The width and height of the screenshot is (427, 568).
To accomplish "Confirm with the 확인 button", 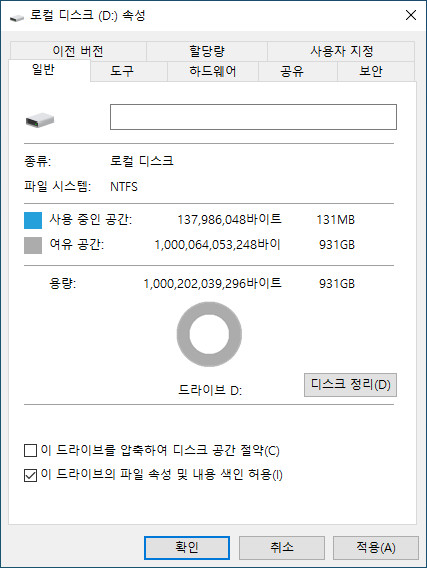I will (187, 547).
